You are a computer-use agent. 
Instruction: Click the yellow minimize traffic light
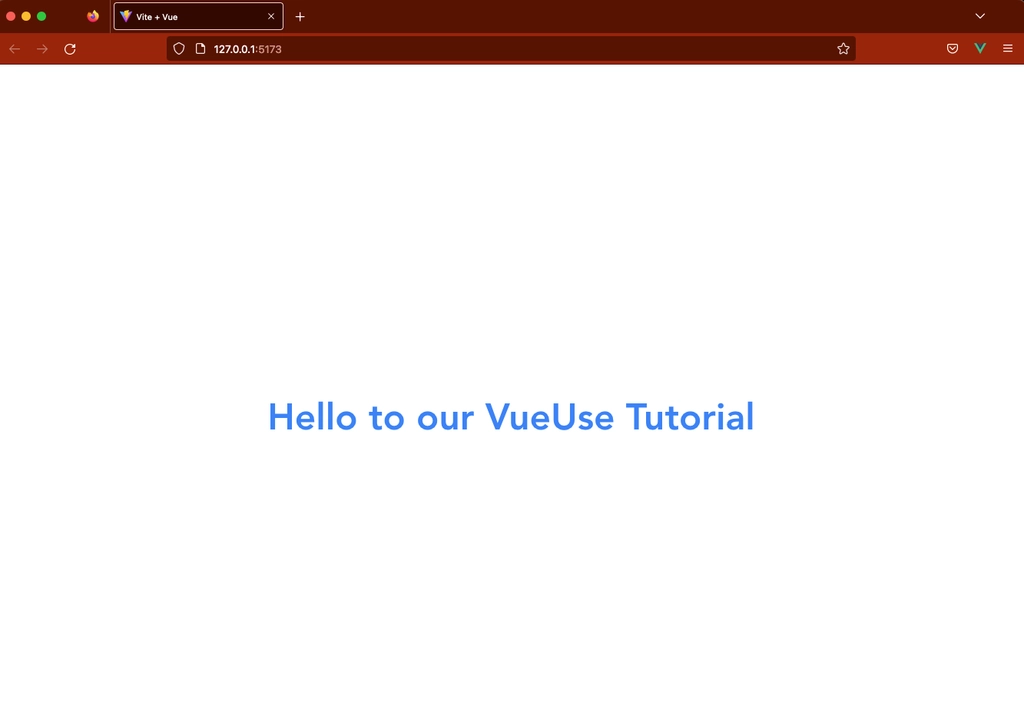tap(26, 16)
